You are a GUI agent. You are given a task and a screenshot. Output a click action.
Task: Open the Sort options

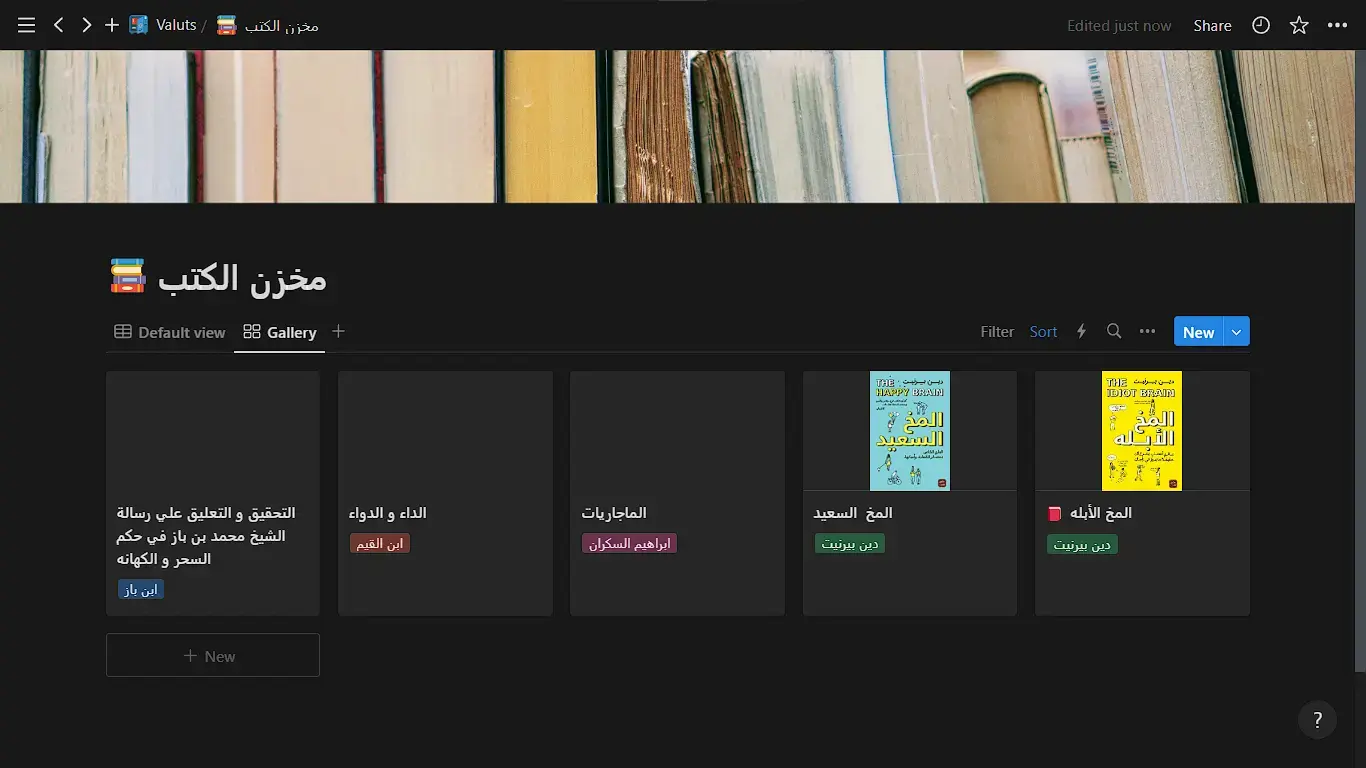click(1043, 331)
